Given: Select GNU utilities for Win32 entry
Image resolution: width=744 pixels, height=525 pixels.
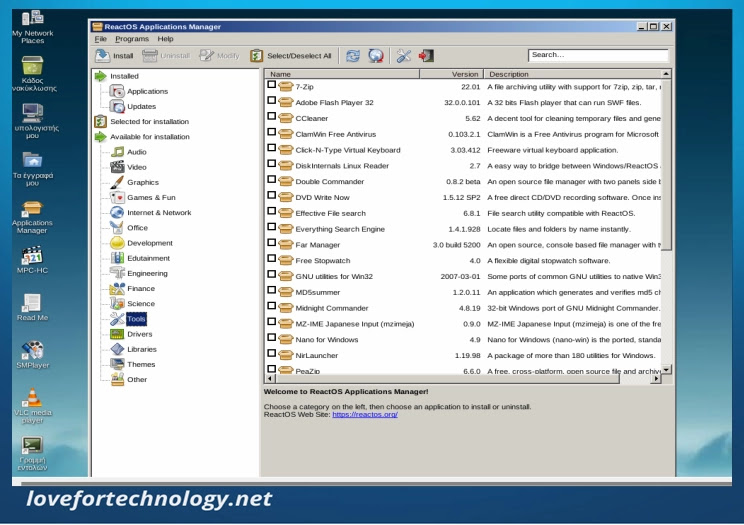Looking at the screenshot, I should coord(334,276).
